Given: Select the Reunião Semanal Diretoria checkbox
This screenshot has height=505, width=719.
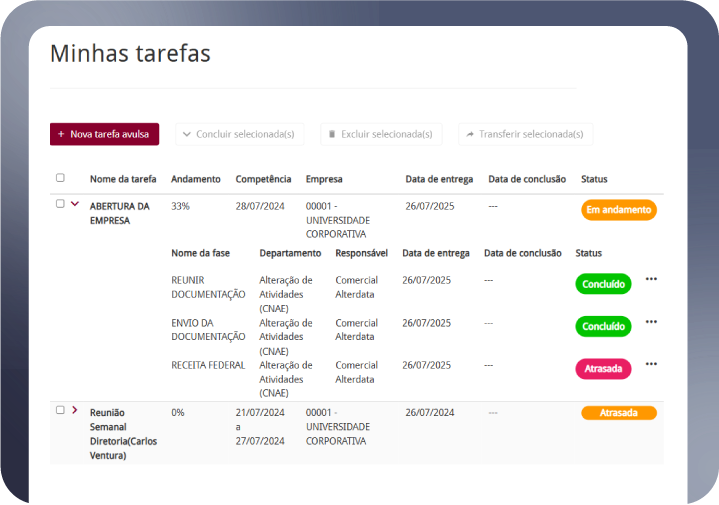Looking at the screenshot, I should pos(60,410).
